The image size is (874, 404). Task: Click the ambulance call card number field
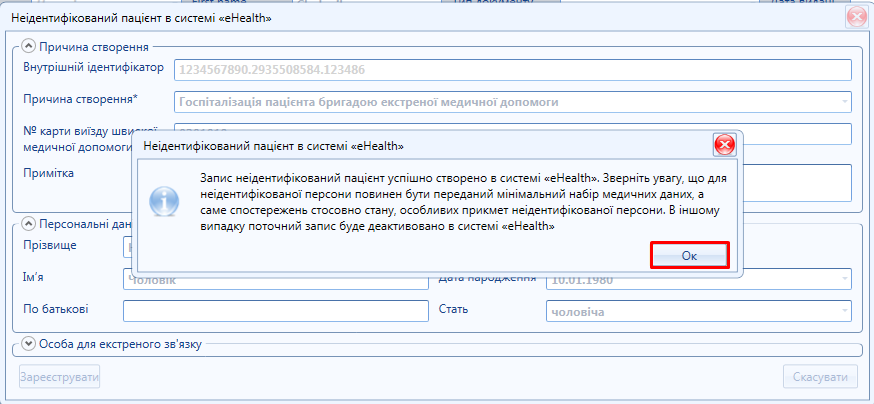pos(797,134)
